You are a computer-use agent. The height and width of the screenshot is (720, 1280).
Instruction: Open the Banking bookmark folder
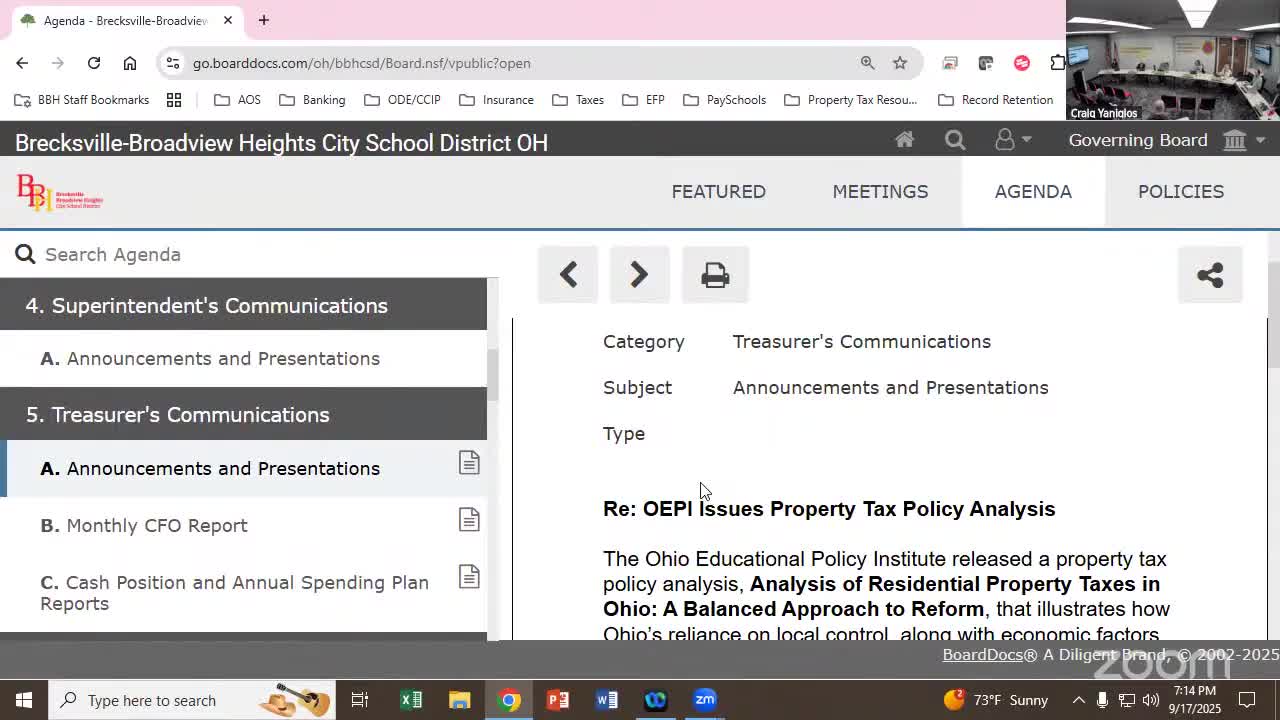point(312,100)
